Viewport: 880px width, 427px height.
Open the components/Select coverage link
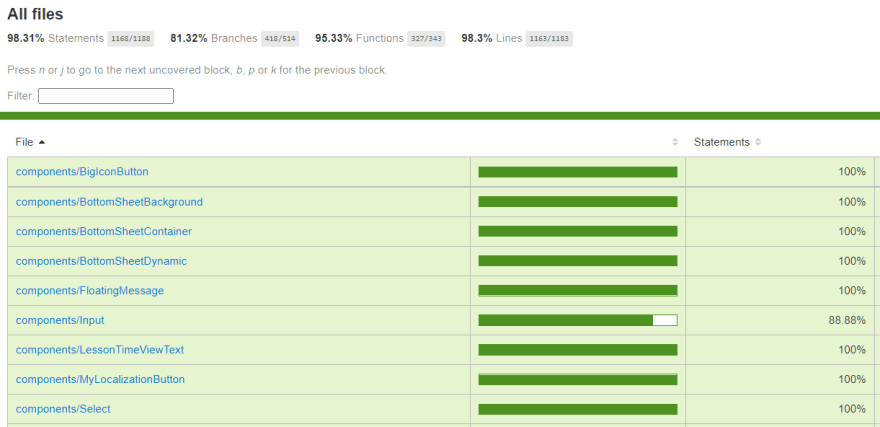[x=63, y=409]
